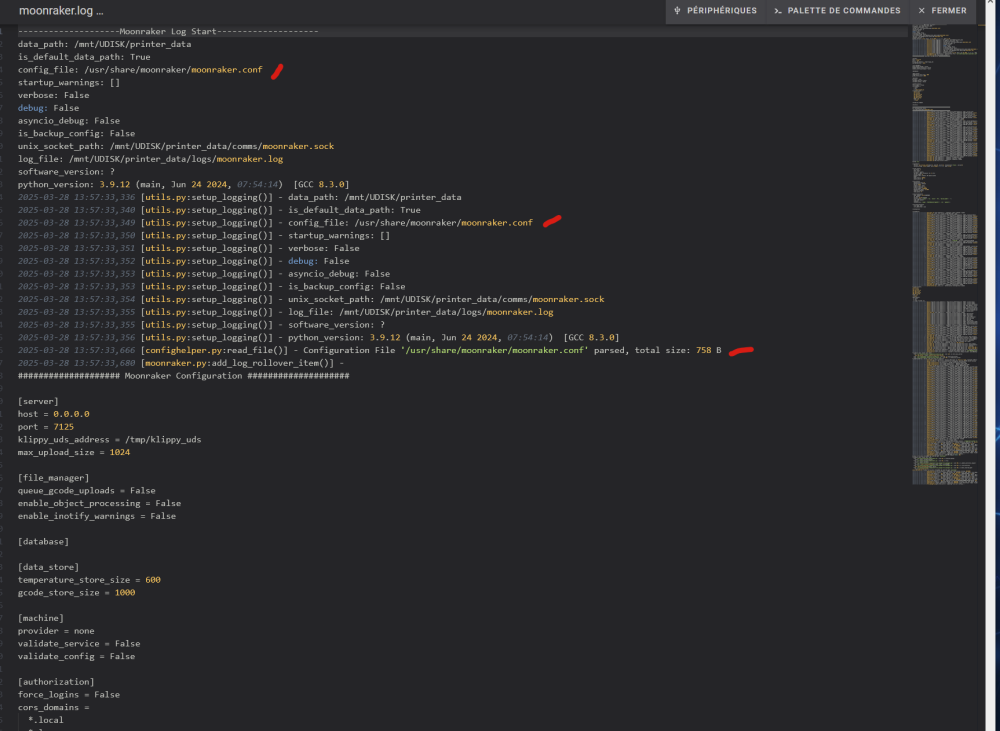The image size is (1000, 731).
Task: Click the [machine] section header
Action: [x=40, y=618]
